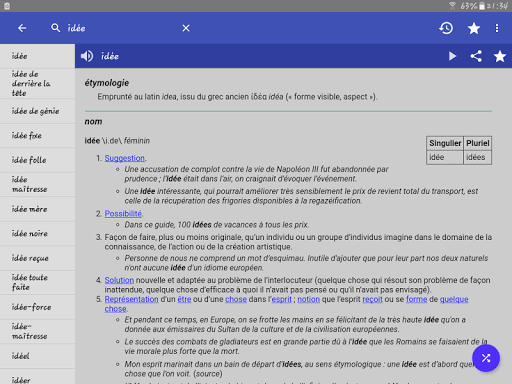Follow the Possibilité link

[x=123, y=214]
